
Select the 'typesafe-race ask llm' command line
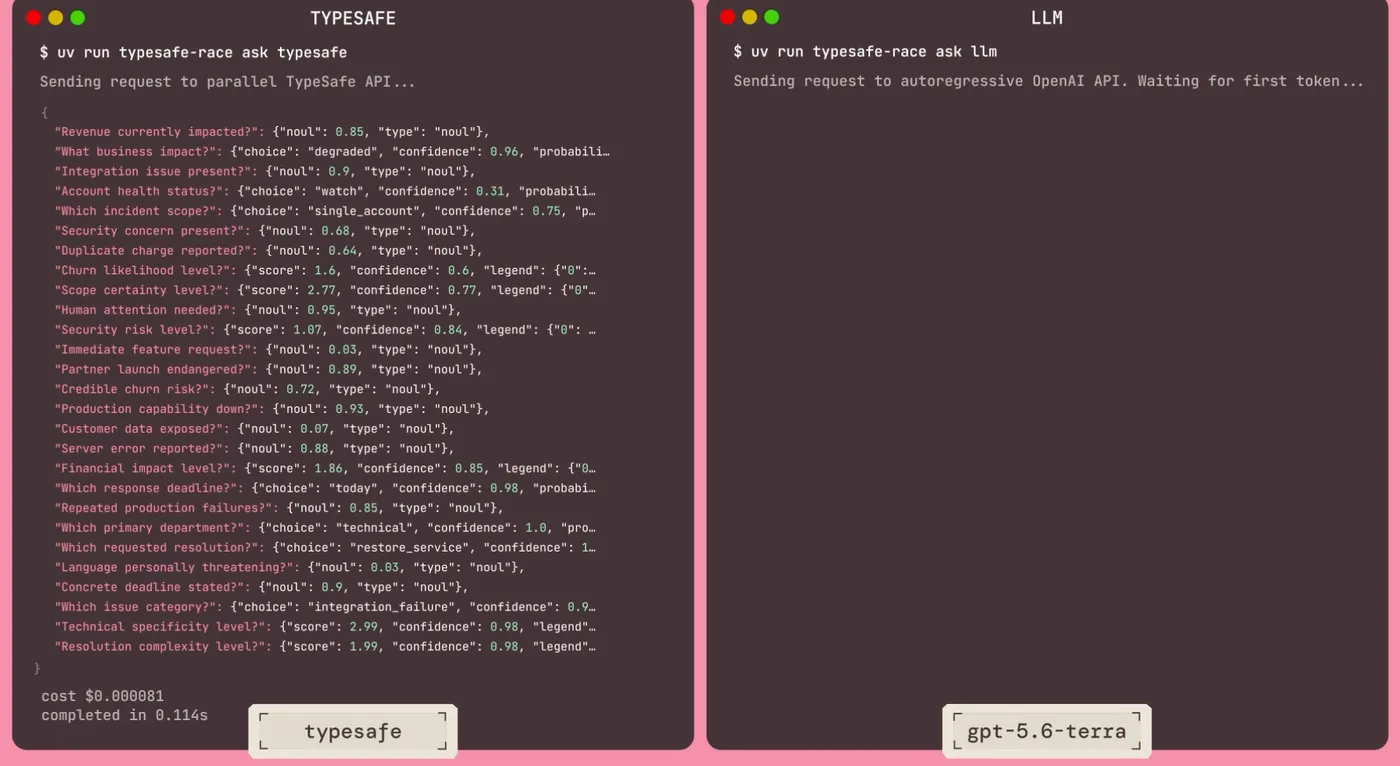[865, 52]
